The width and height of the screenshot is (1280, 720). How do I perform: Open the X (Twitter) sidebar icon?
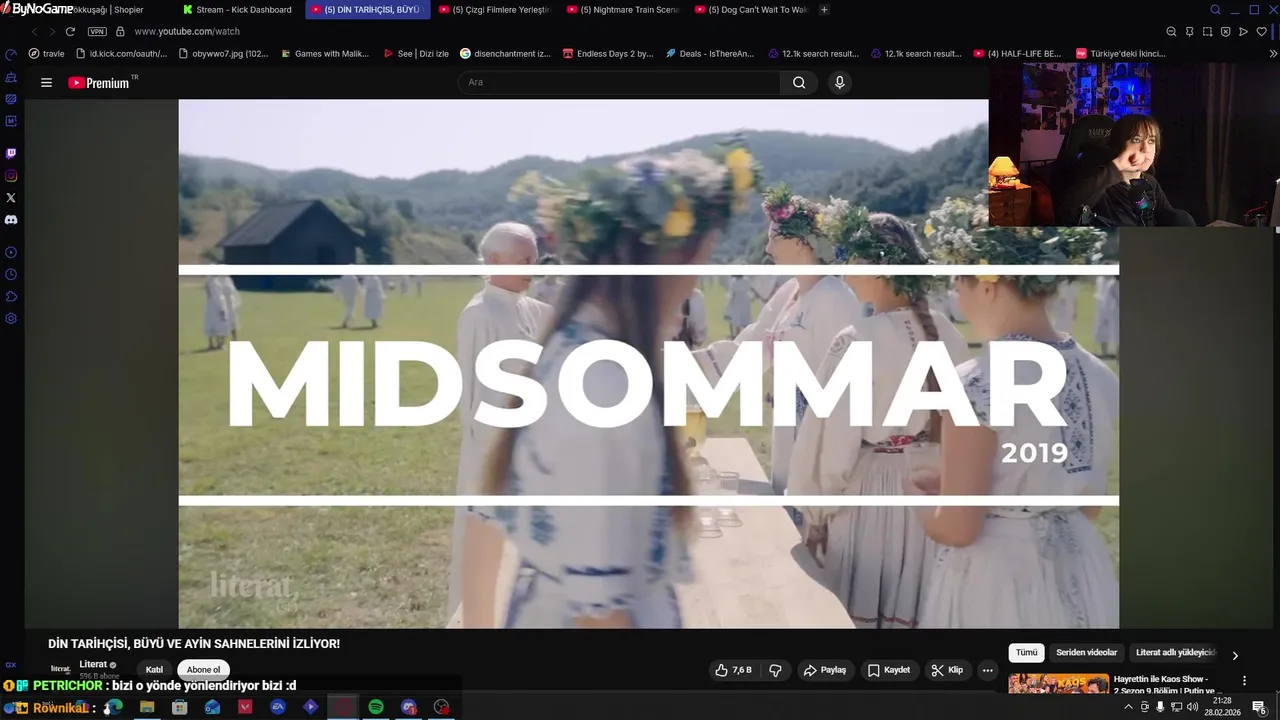point(11,198)
